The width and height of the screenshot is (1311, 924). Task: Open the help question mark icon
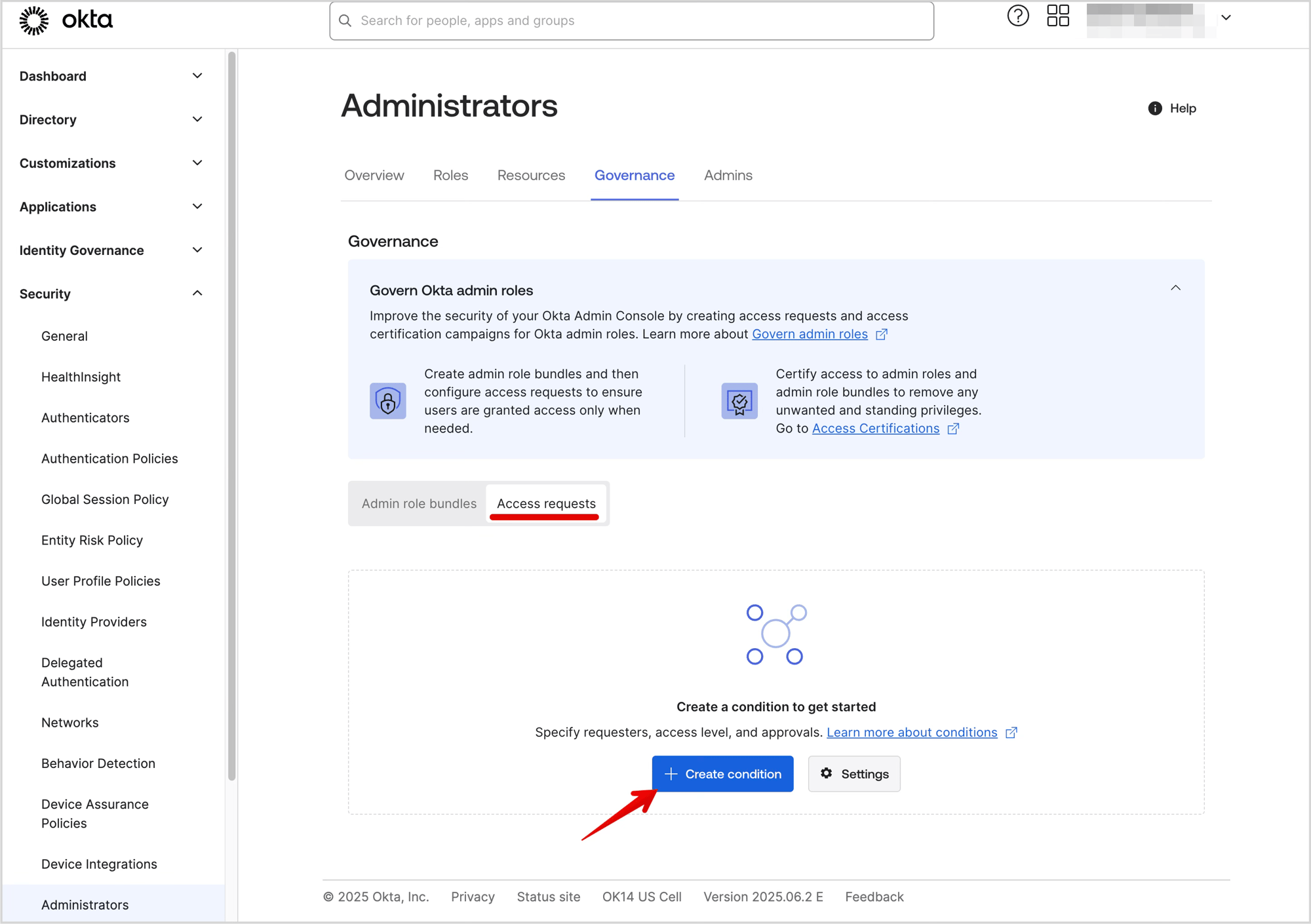(1018, 16)
